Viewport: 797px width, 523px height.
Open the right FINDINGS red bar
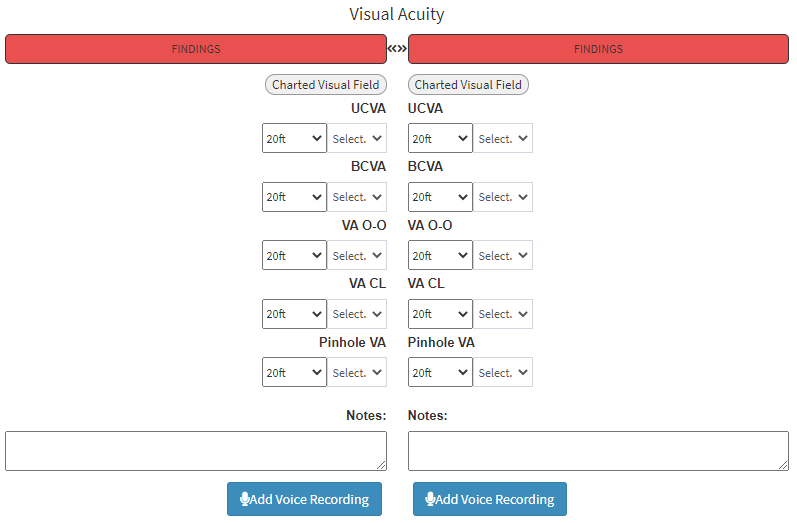tap(598, 49)
